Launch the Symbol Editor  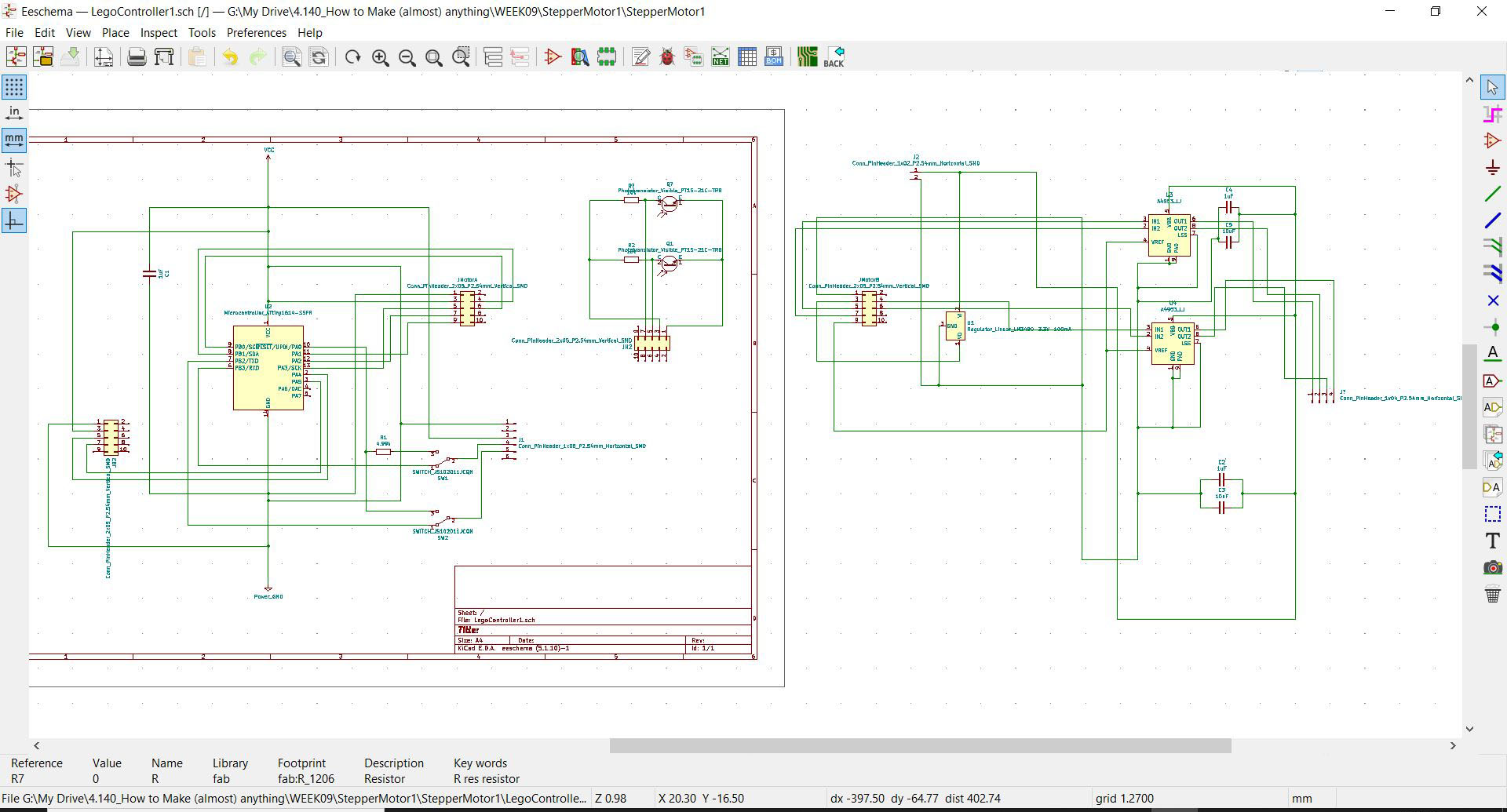[x=553, y=56]
